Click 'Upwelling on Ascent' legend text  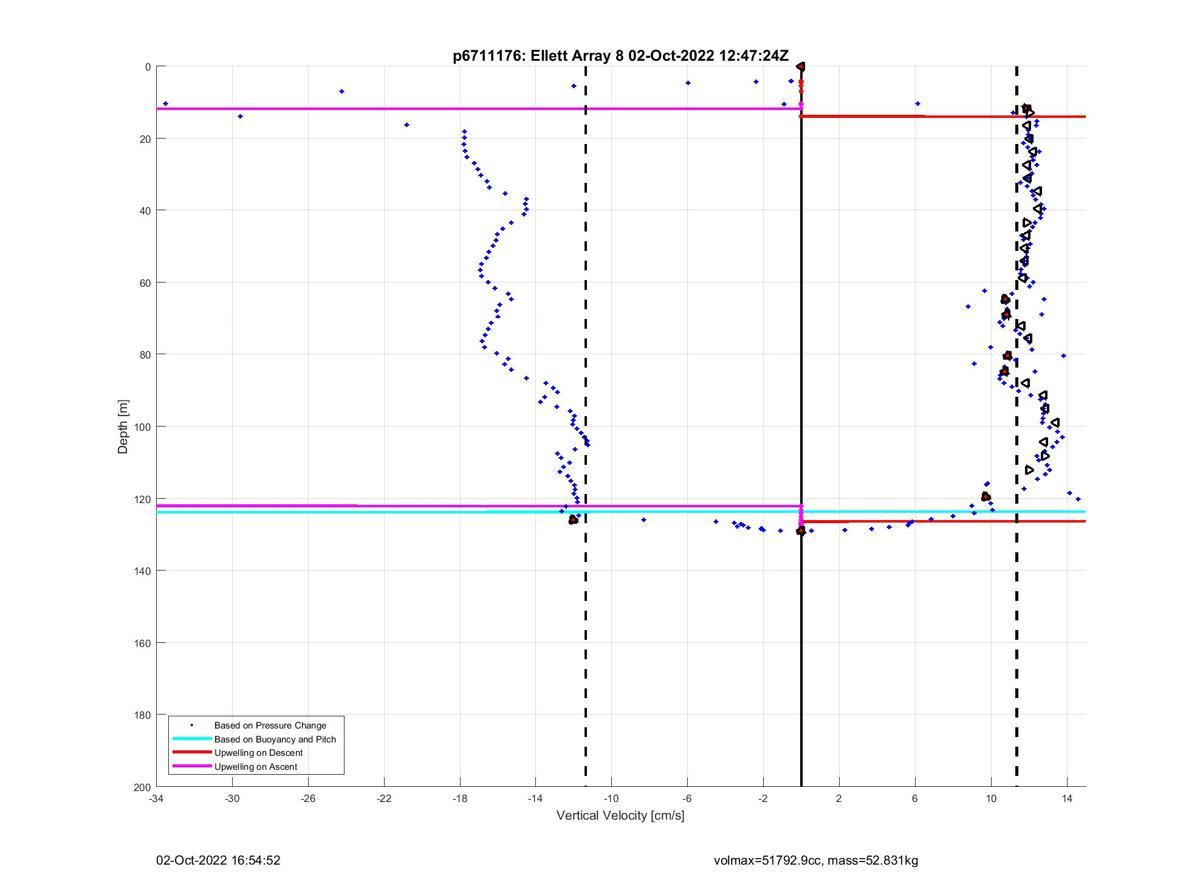[255, 767]
